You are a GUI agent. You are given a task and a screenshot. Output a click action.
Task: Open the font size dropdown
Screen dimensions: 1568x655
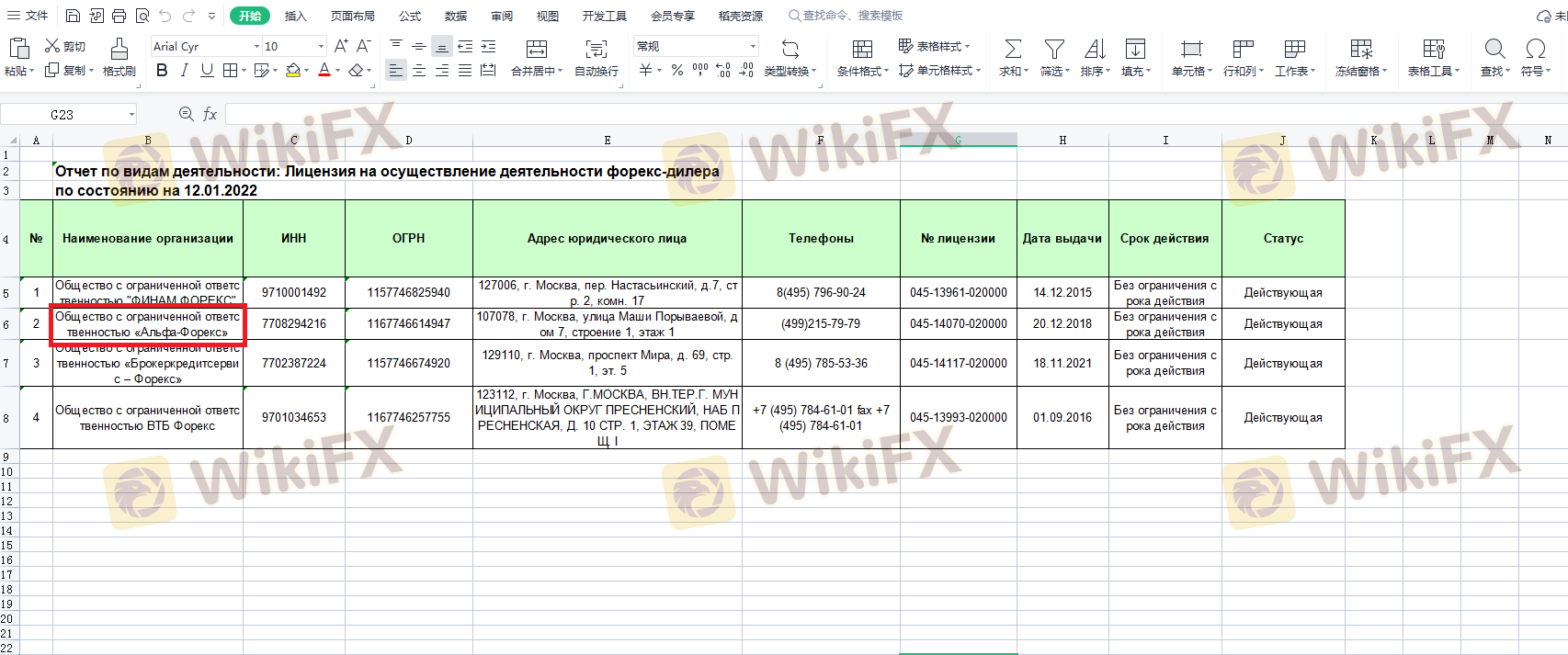(x=321, y=46)
